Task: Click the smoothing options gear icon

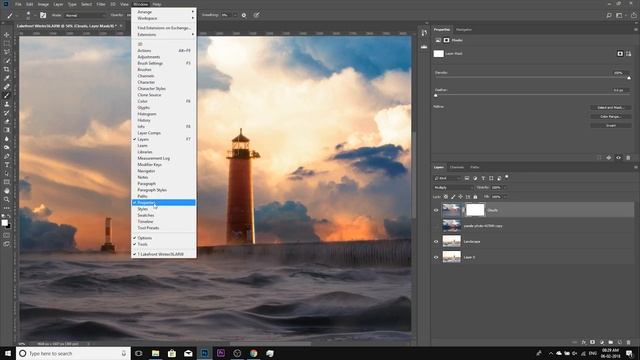Action: (244, 15)
